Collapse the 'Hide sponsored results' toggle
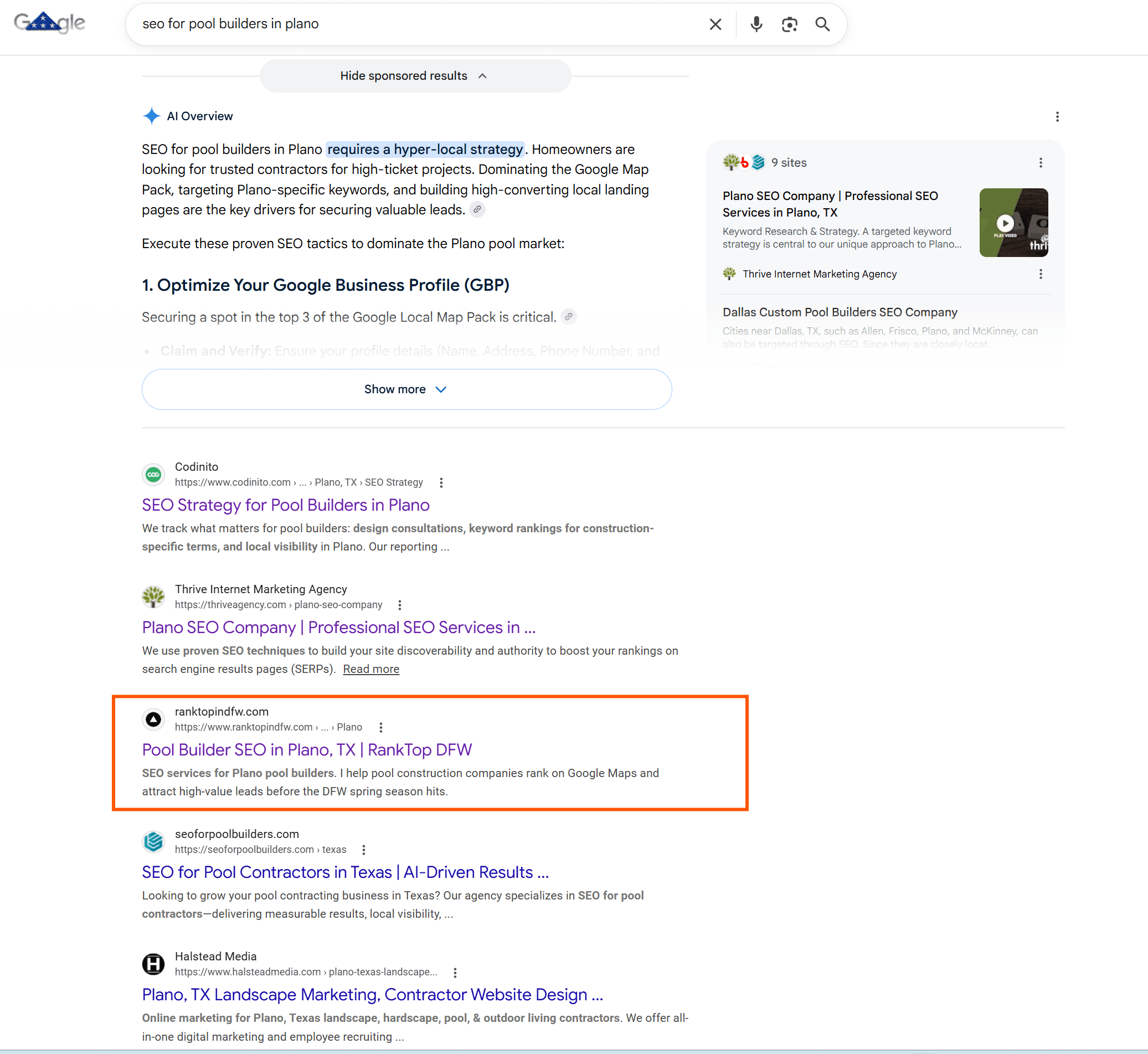Screen dimensions: 1148x1054 tap(415, 76)
